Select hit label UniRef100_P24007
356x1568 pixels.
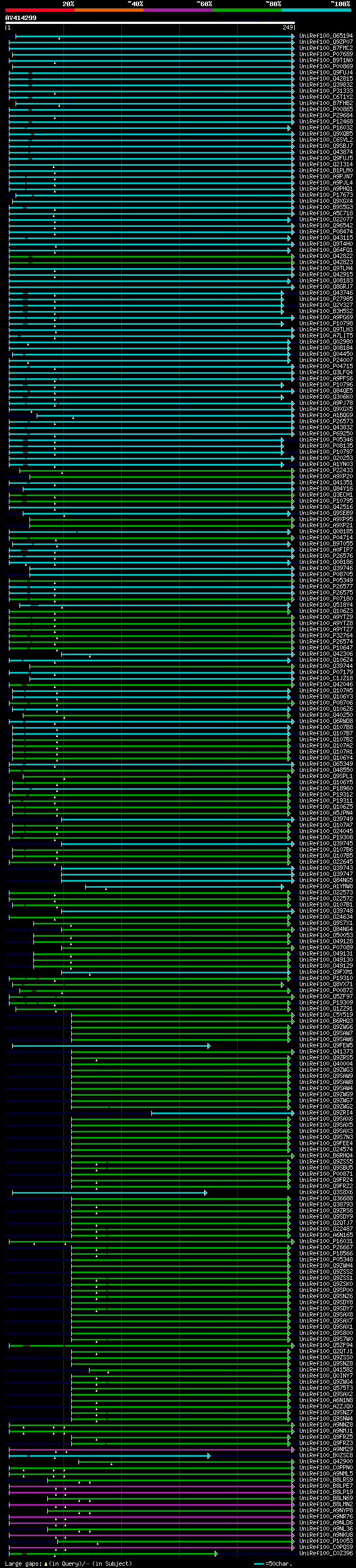click(x=326, y=360)
